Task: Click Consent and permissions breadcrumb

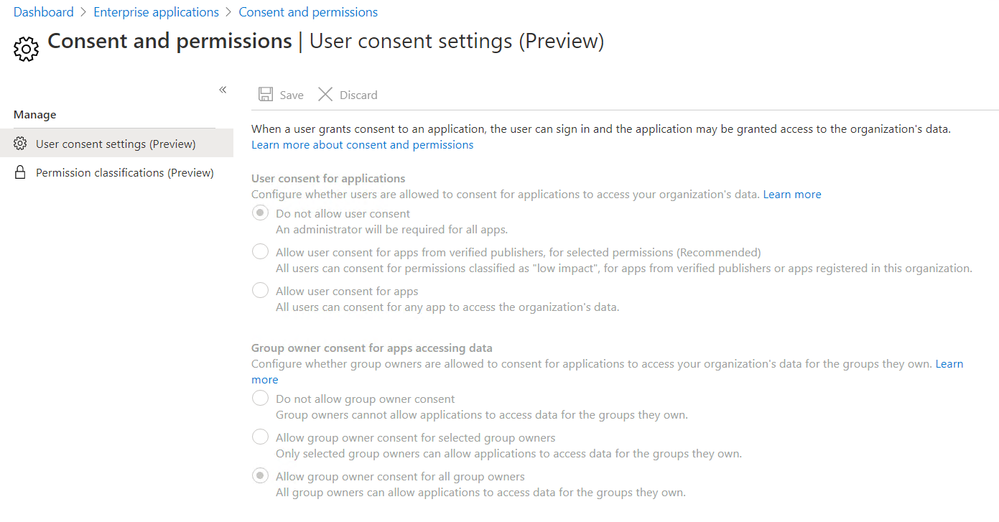Action: pos(308,12)
